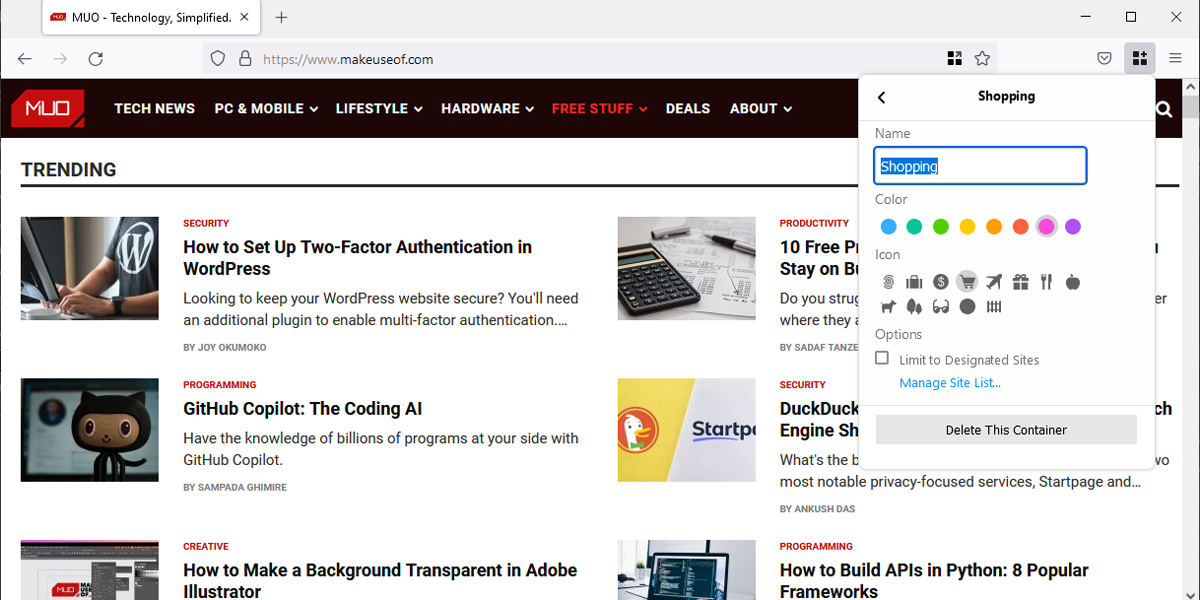Screen dimensions: 1200x600
Task: Expand the About menu
Action: (760, 108)
